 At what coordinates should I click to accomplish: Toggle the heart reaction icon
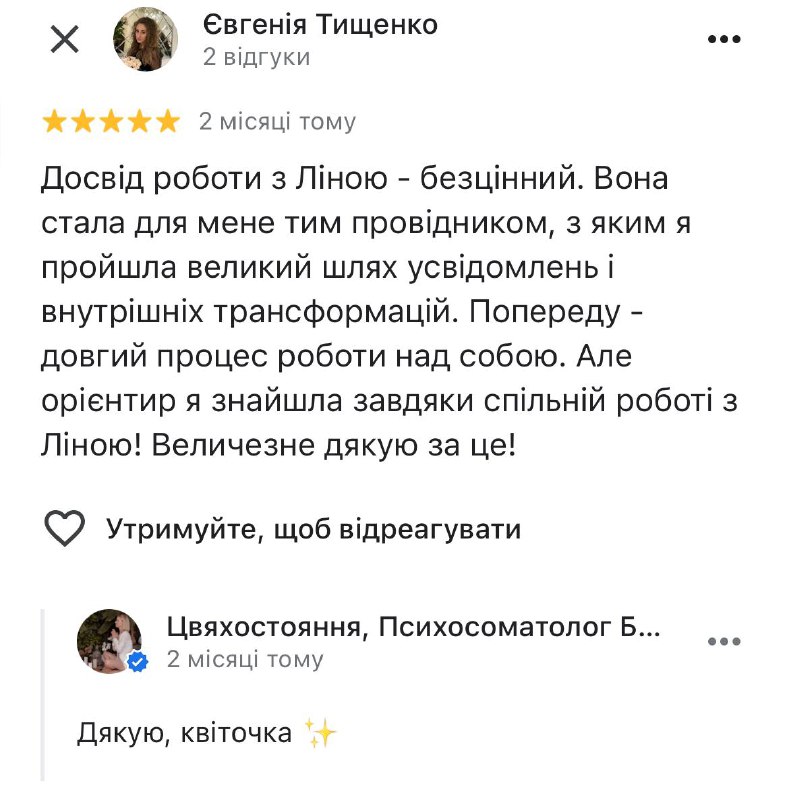click(65, 528)
